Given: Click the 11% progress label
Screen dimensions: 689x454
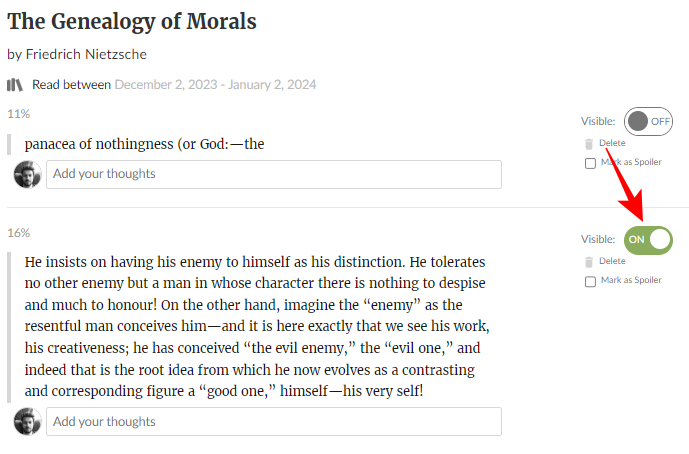Looking at the screenshot, I should tap(18, 114).
